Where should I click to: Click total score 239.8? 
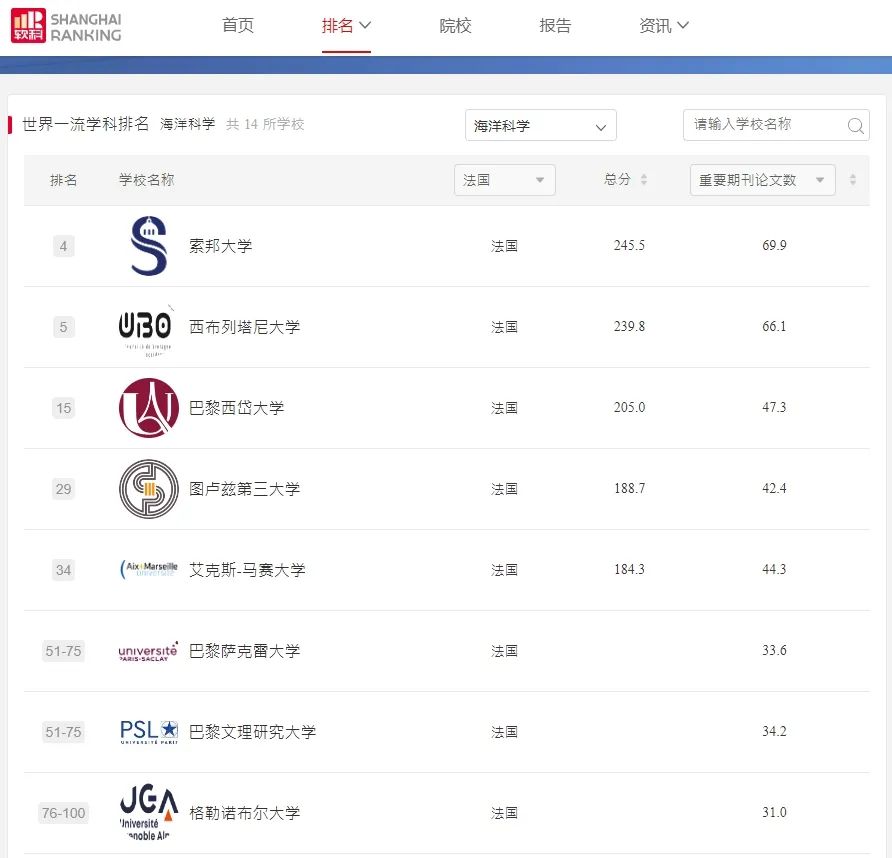pos(629,326)
